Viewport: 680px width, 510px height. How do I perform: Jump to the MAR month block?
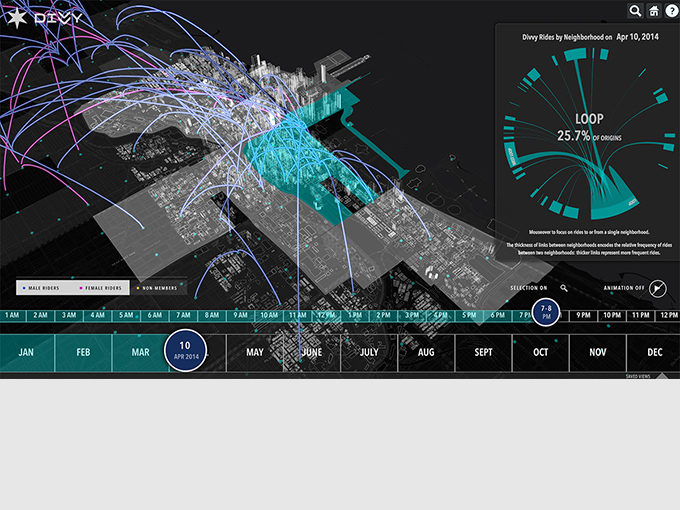[x=139, y=353]
